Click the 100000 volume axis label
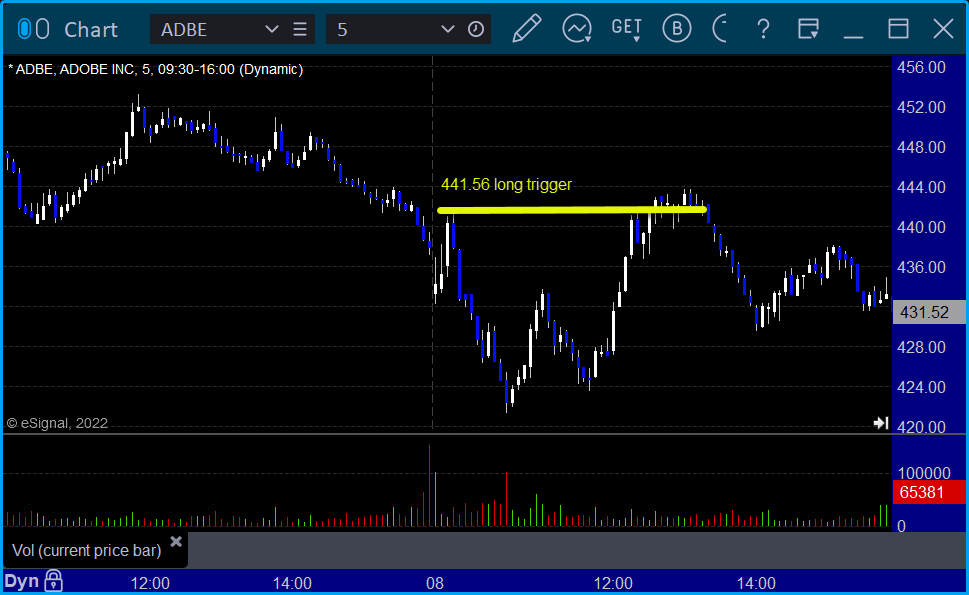Screen dimensions: 969x595 pos(924,473)
